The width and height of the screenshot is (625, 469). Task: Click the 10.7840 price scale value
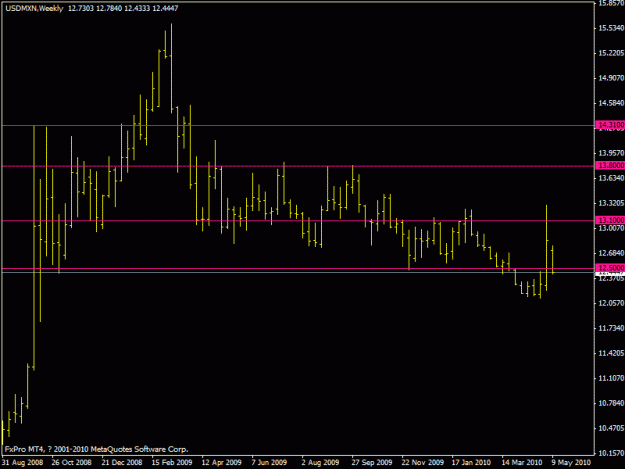click(611, 403)
